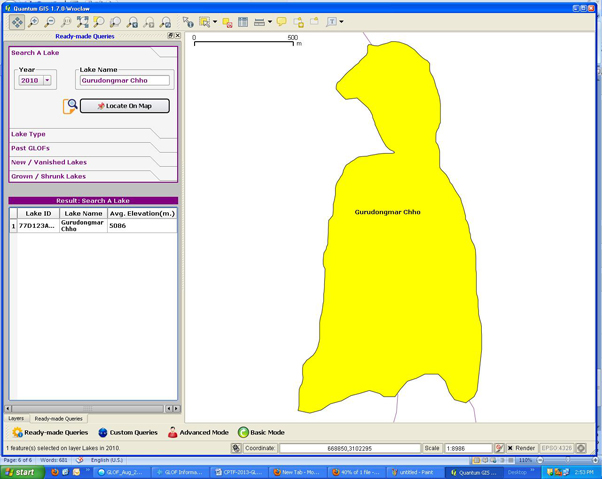Activate the Identify Features tool
The width and height of the screenshot is (602, 479).
tap(188, 22)
